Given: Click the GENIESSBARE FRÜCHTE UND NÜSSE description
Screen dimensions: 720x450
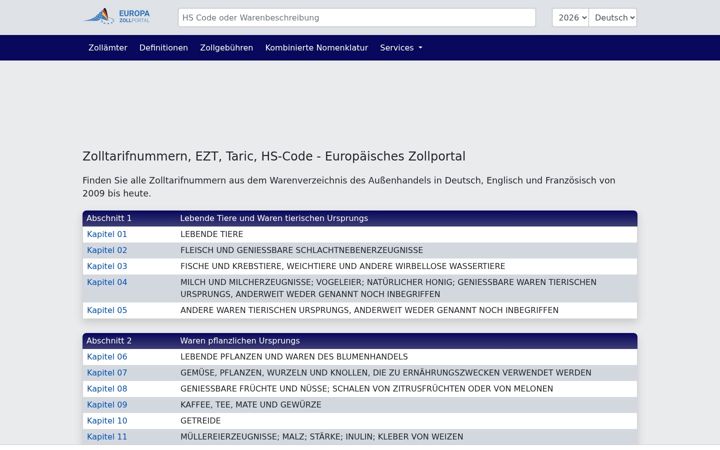Looking at the screenshot, I should pos(366,389).
